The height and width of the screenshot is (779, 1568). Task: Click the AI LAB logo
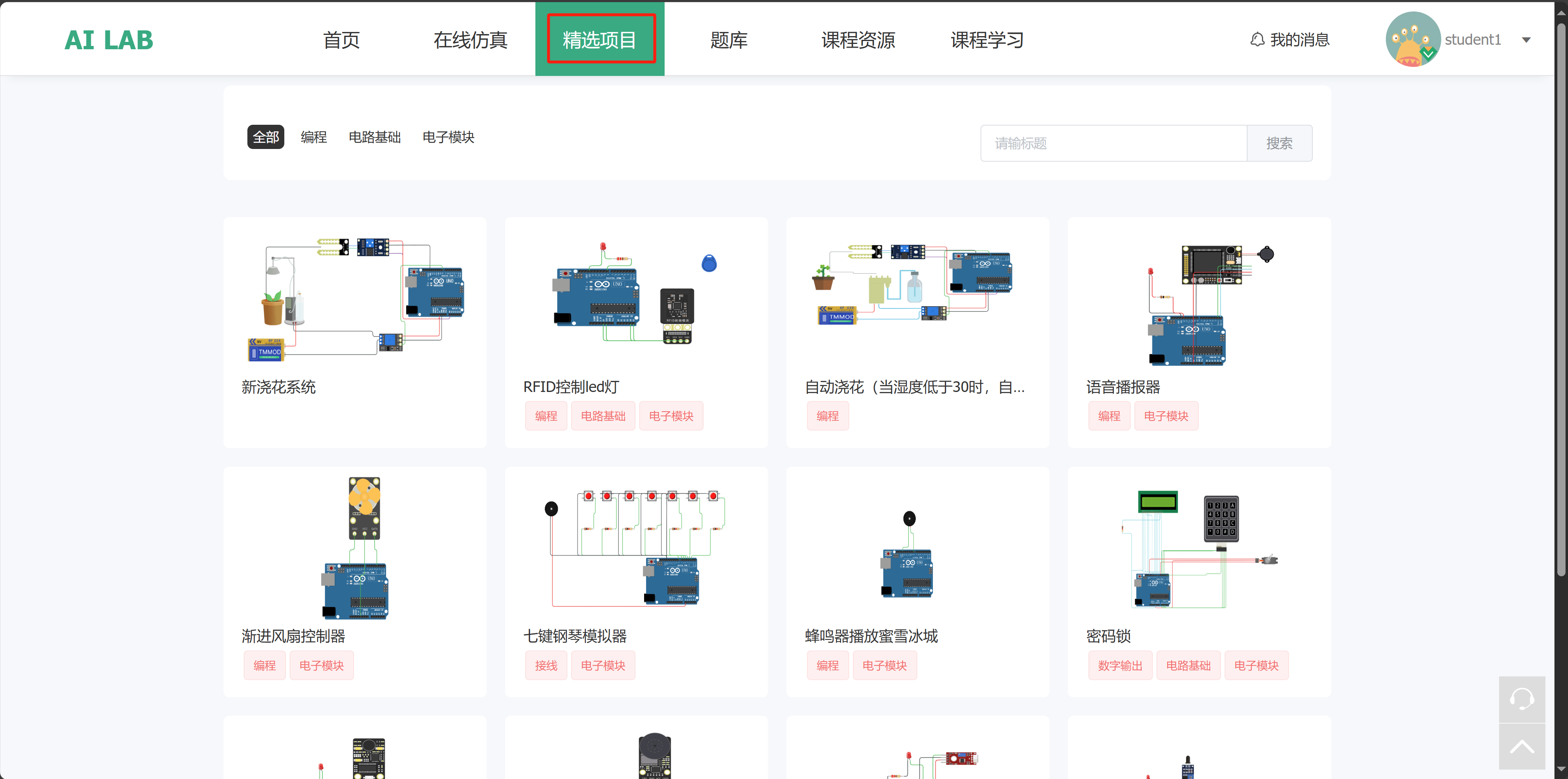(x=109, y=40)
